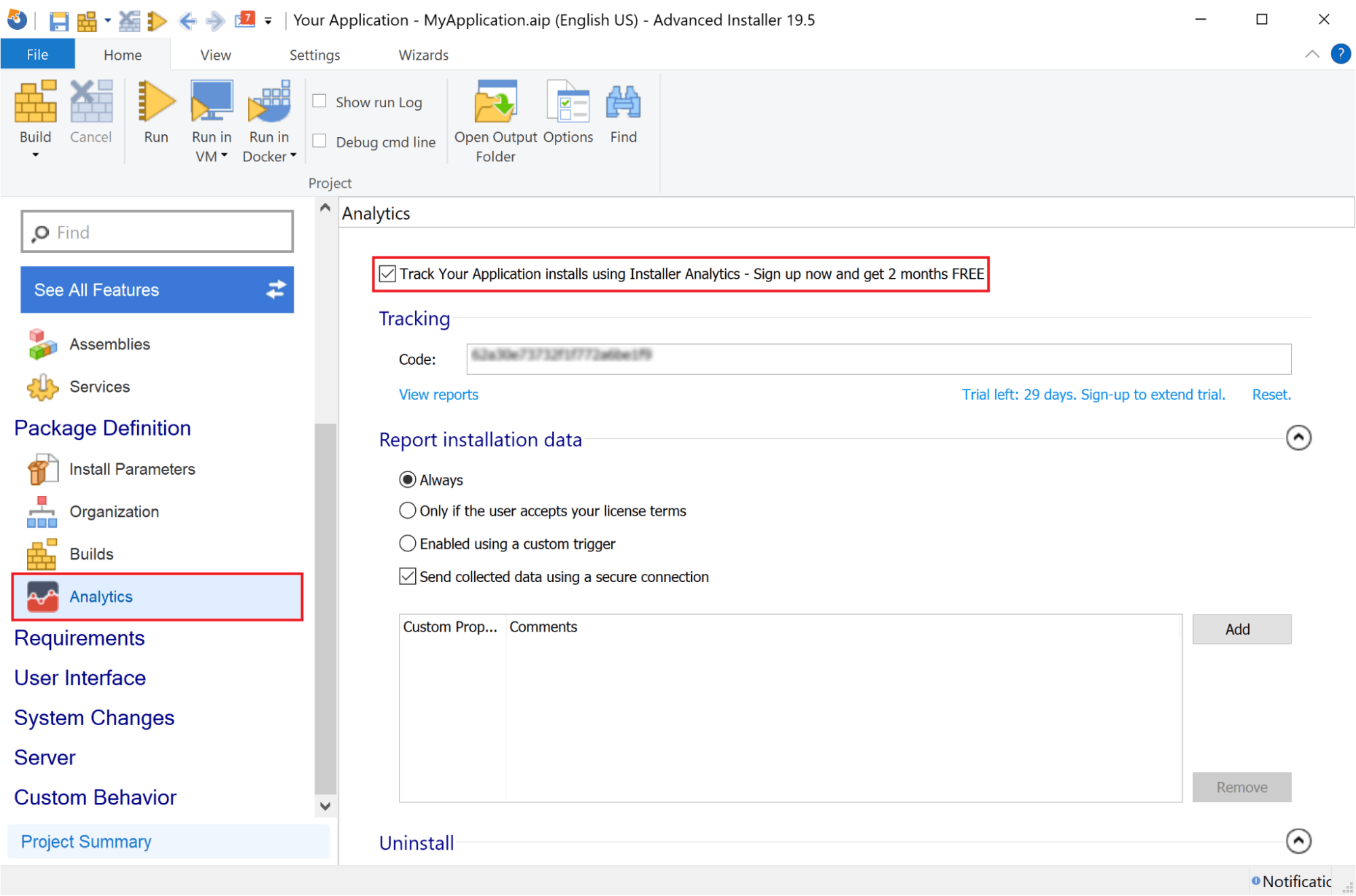Click the Back arrow in quick access toolbar
This screenshot has height=896, width=1356.
point(188,20)
